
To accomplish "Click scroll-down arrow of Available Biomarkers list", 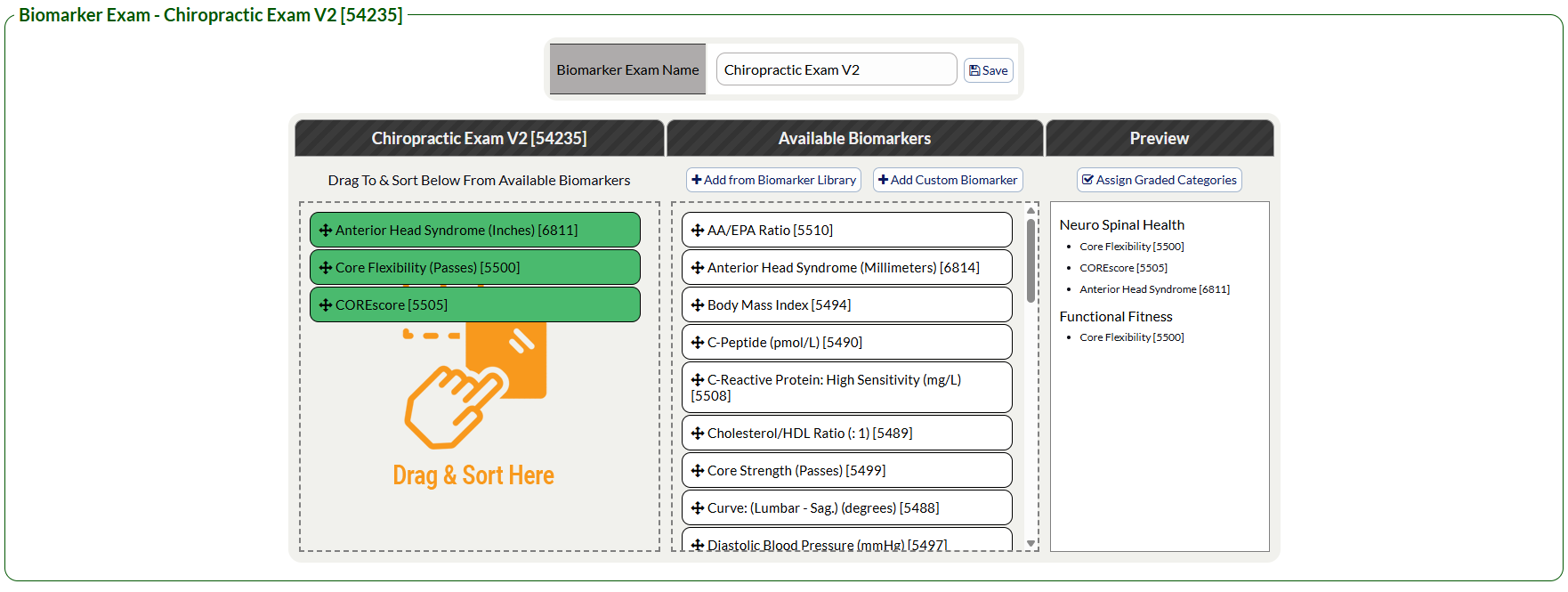I will (x=1031, y=543).
